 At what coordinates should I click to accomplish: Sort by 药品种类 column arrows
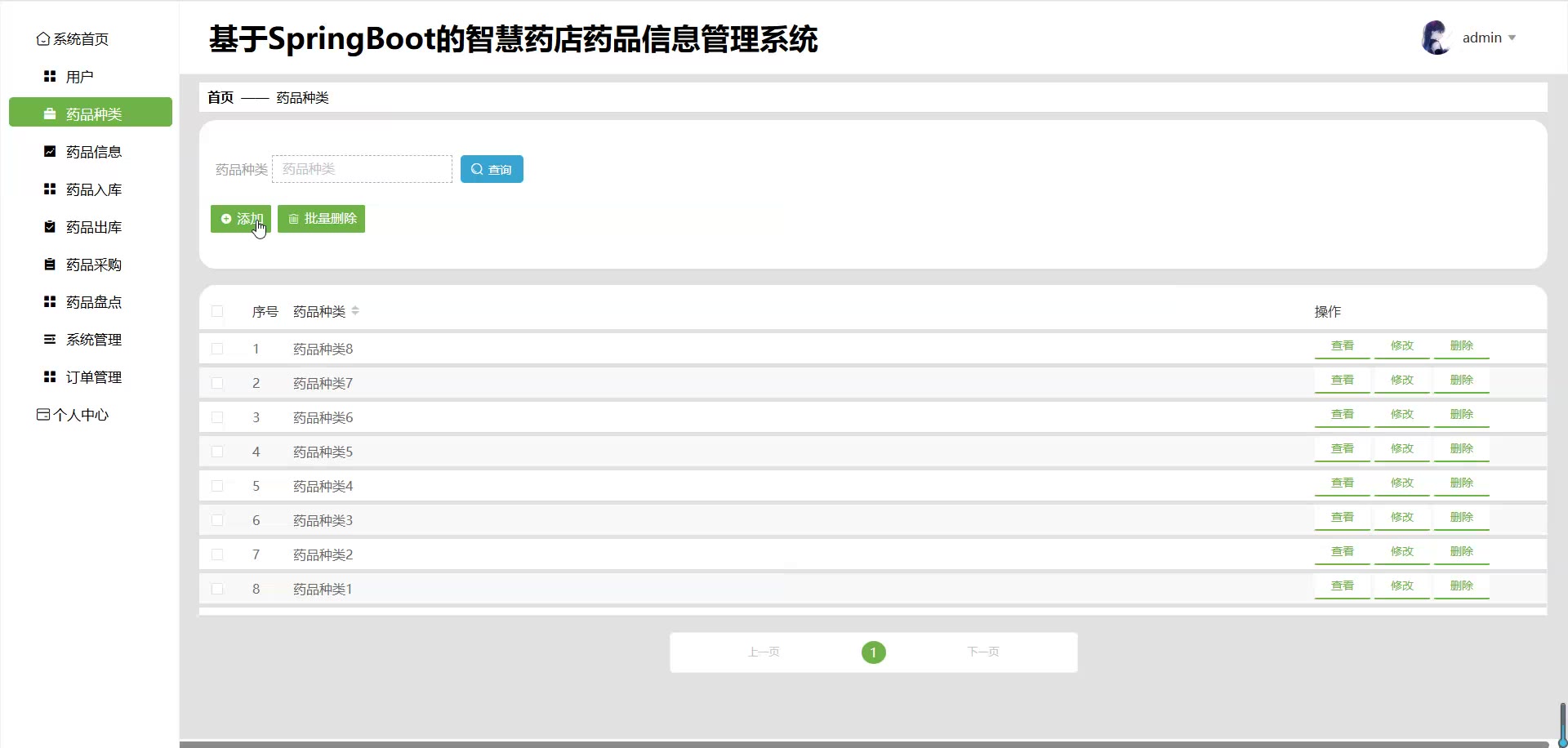(355, 311)
